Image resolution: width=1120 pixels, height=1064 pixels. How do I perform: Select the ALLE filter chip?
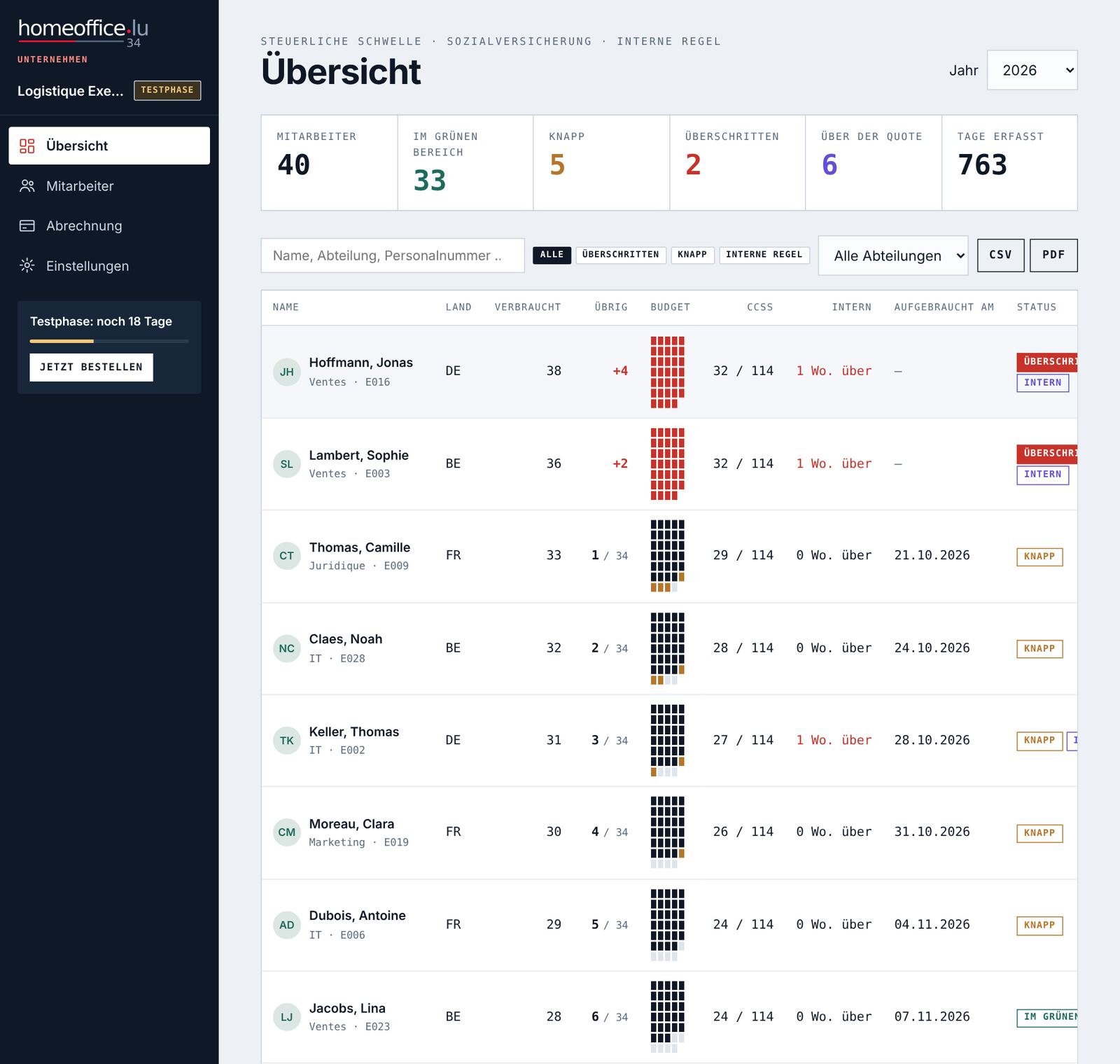point(552,255)
